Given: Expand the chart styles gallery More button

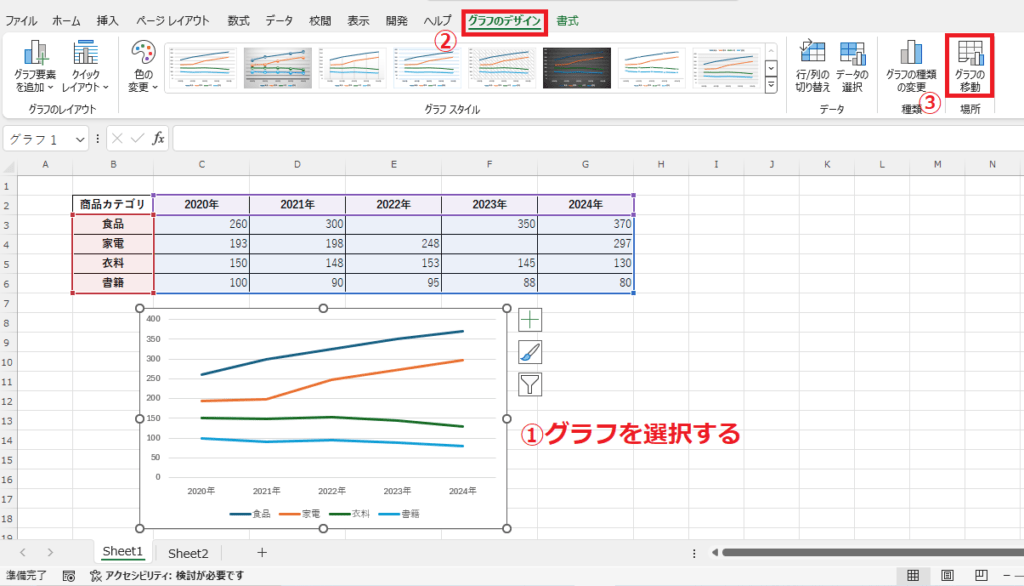Looking at the screenshot, I should (771, 85).
